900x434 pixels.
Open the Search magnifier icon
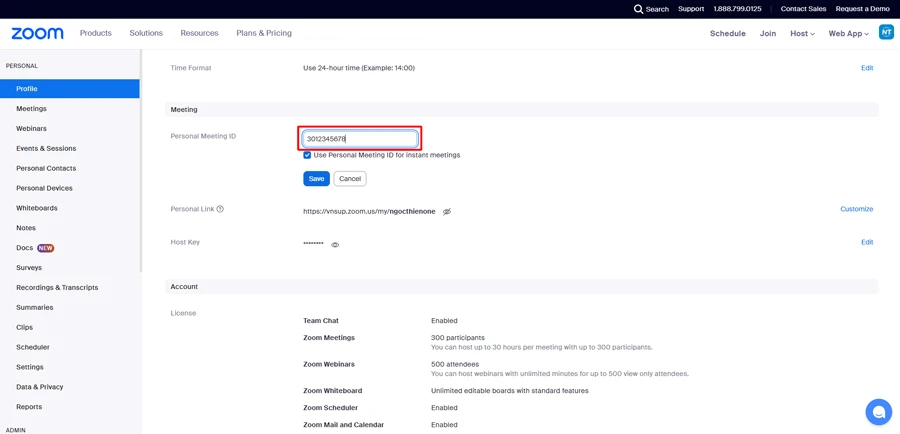tap(639, 9)
